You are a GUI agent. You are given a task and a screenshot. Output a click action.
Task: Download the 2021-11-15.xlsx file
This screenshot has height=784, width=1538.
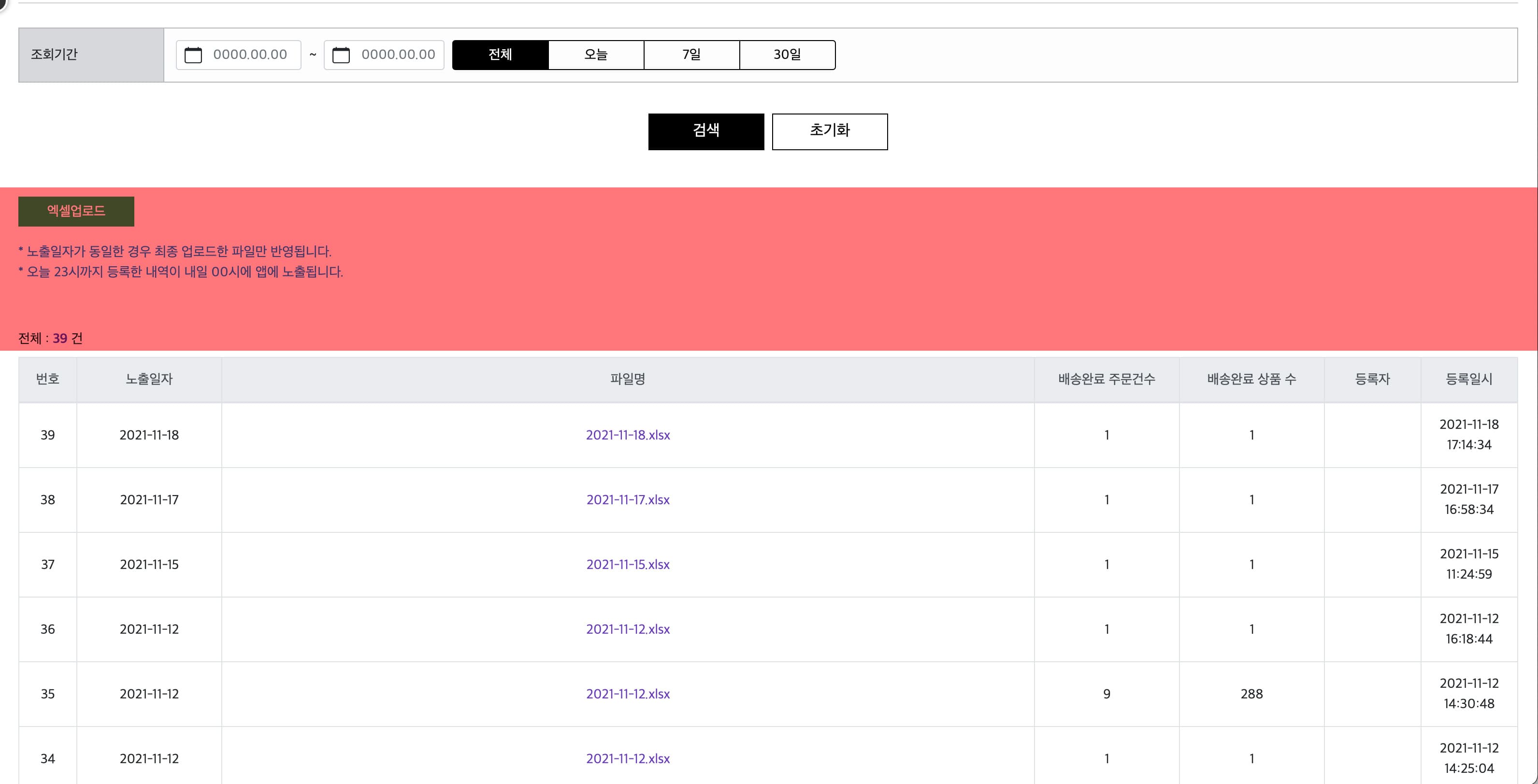click(x=628, y=564)
